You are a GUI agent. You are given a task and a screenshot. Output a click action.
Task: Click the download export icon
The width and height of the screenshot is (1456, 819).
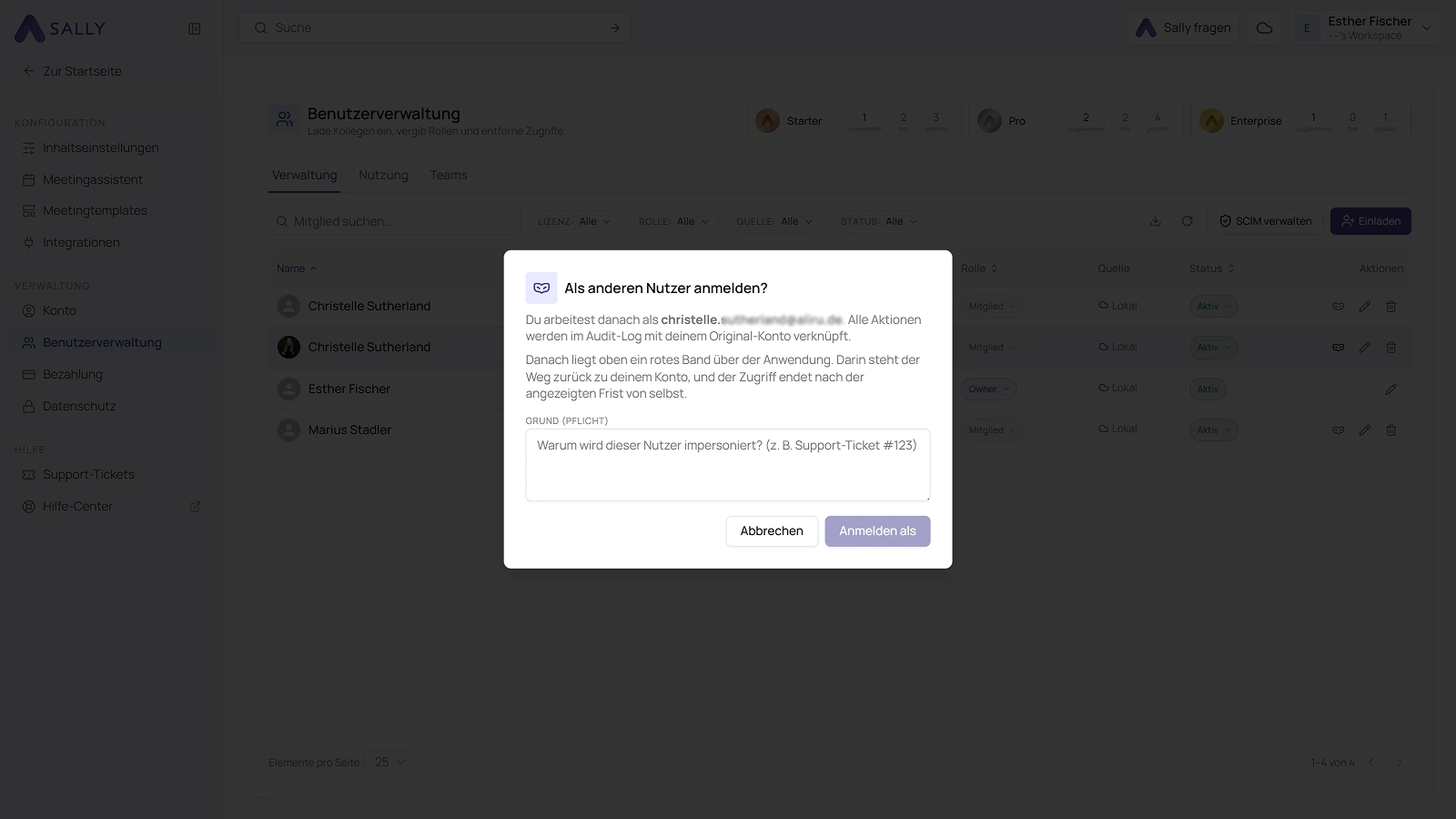(x=1155, y=221)
